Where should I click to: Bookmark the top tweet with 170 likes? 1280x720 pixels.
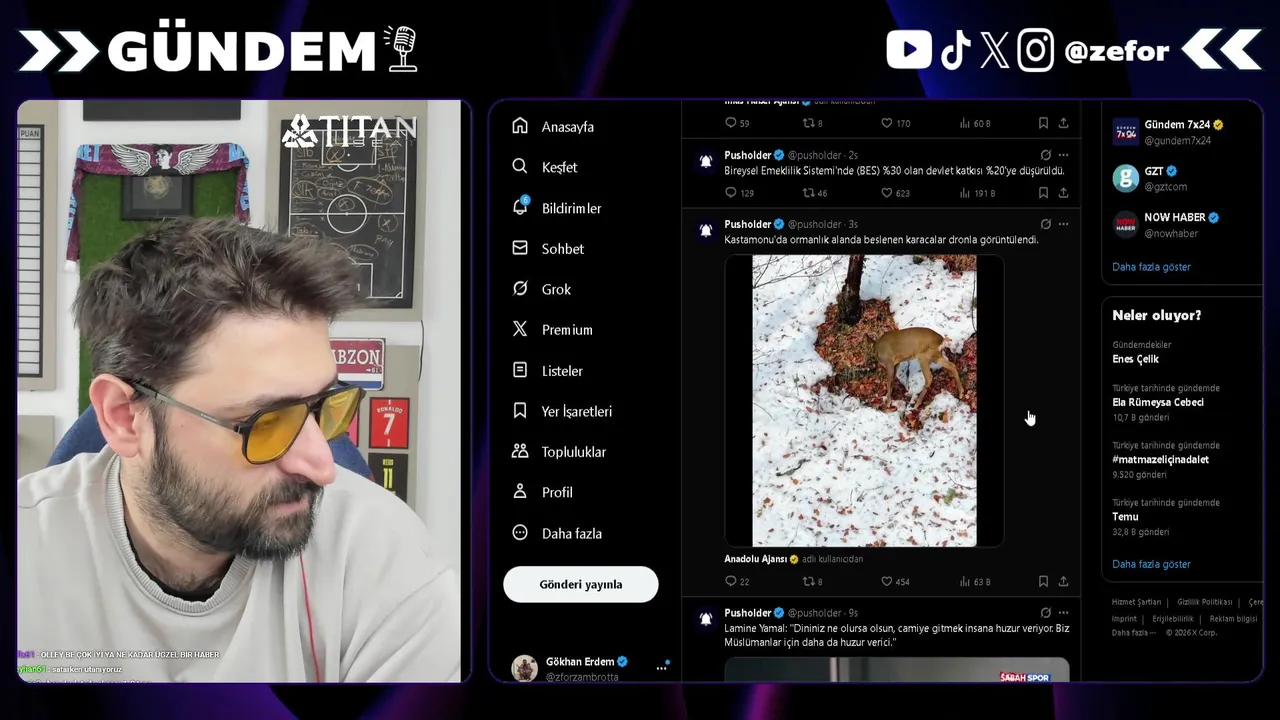tap(1043, 123)
